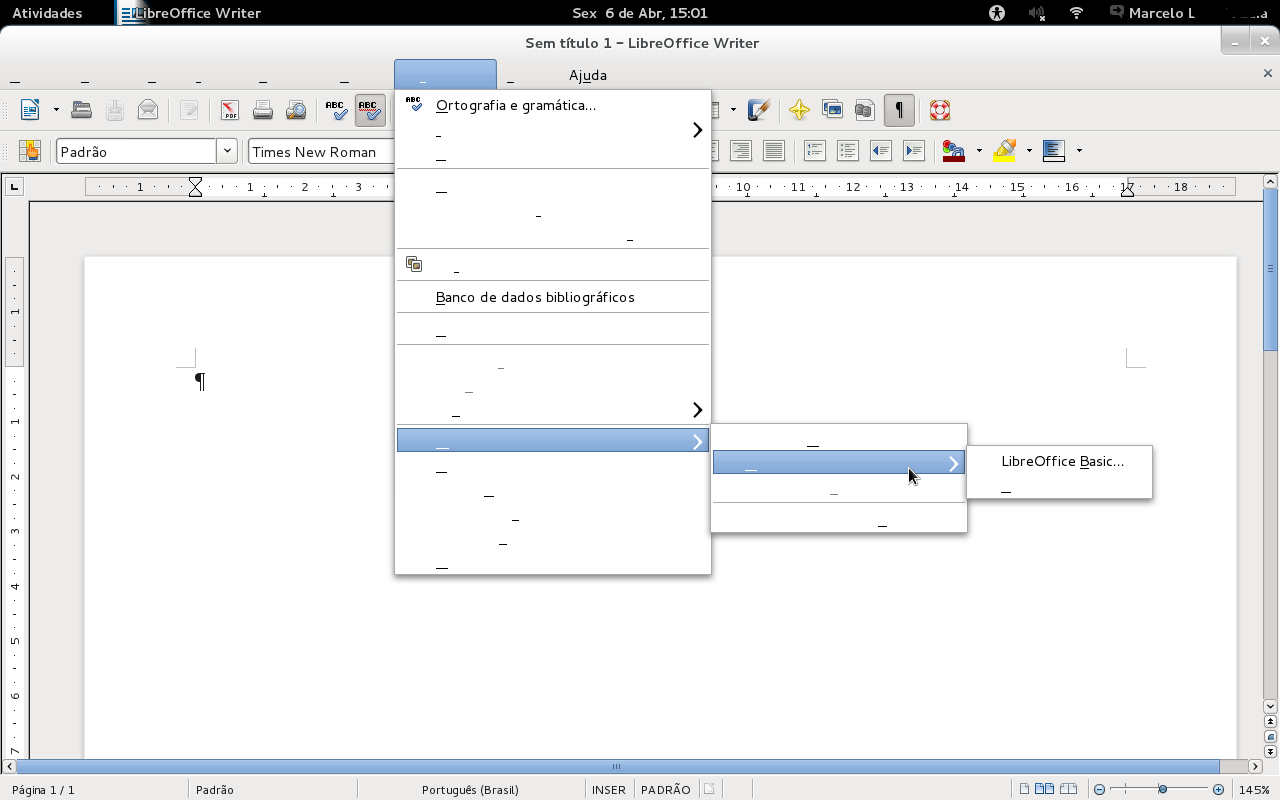This screenshot has height=800, width=1280.
Task: Click the tab stop type button on the ruler
Action: coord(14,187)
